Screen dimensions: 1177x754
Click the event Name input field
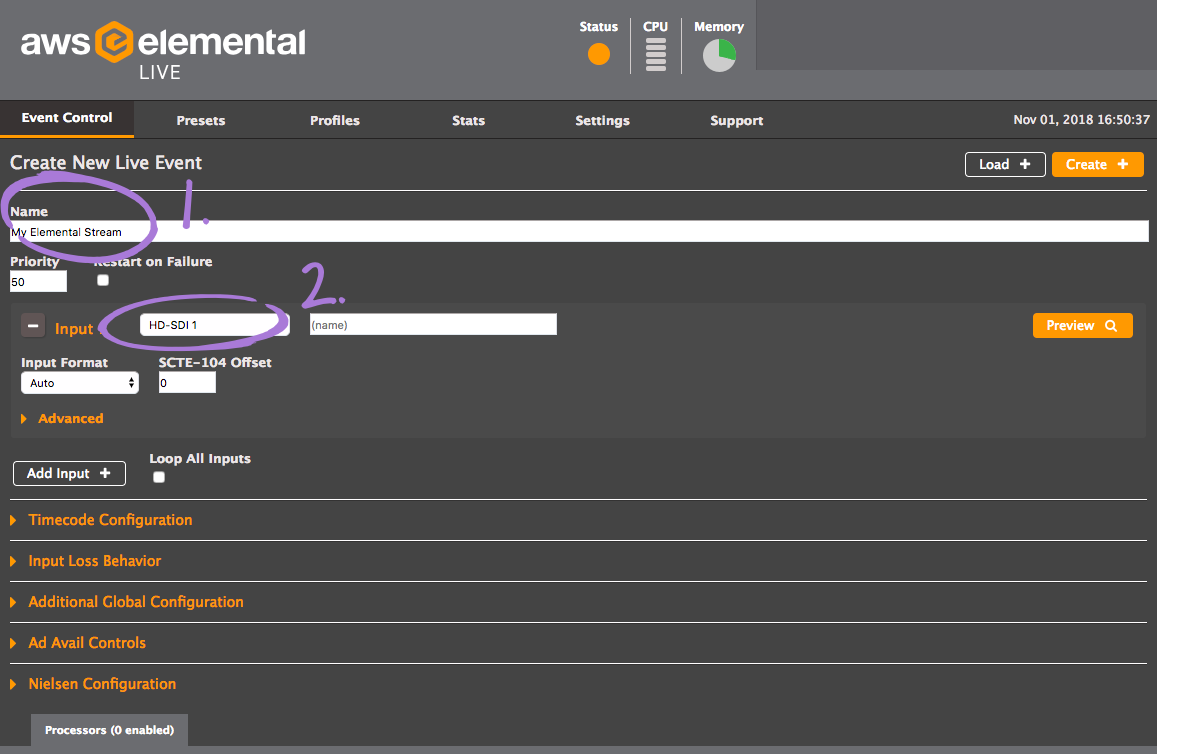click(579, 231)
